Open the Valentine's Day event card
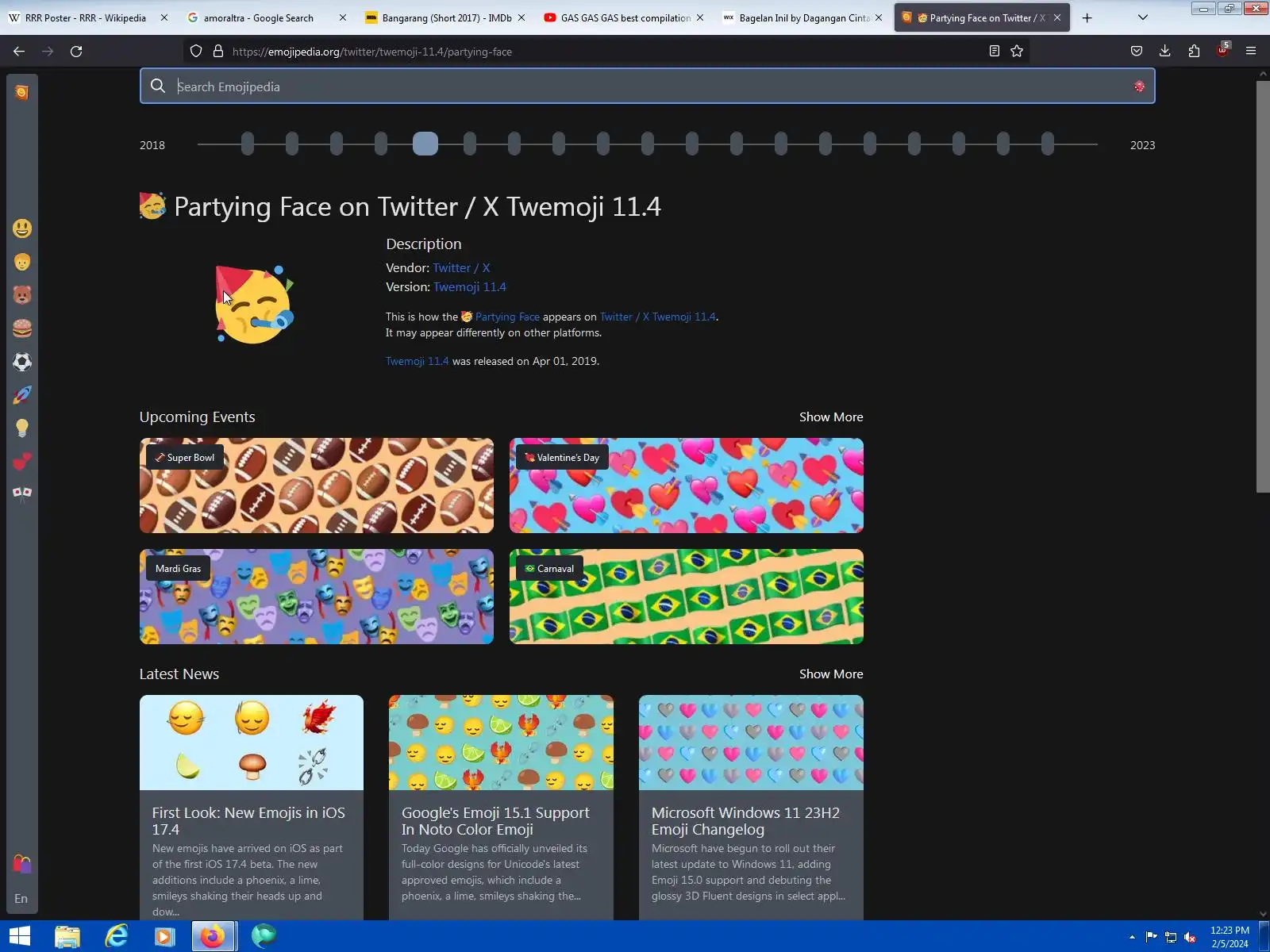Viewport: 1270px width, 952px height. click(687, 486)
